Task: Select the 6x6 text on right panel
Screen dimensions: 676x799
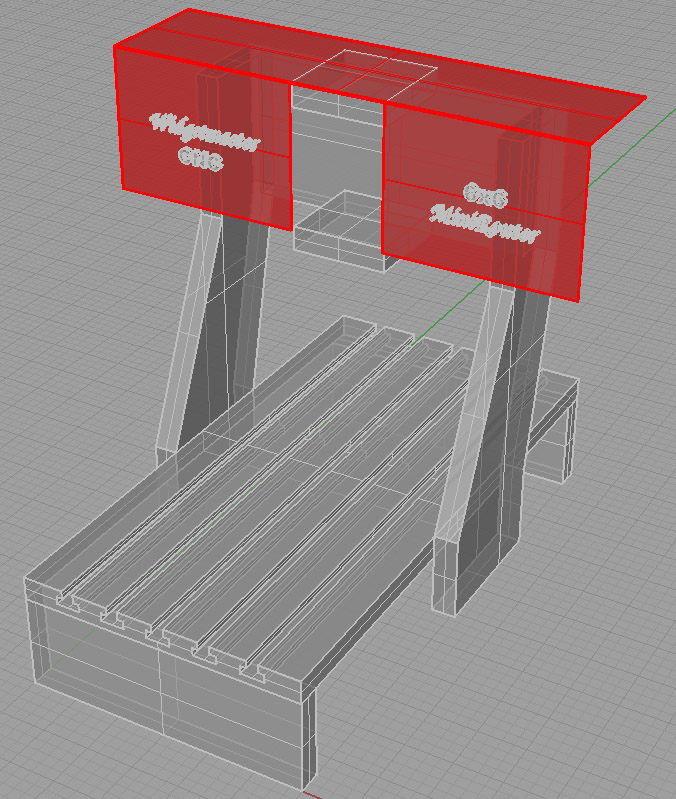Action: point(485,195)
